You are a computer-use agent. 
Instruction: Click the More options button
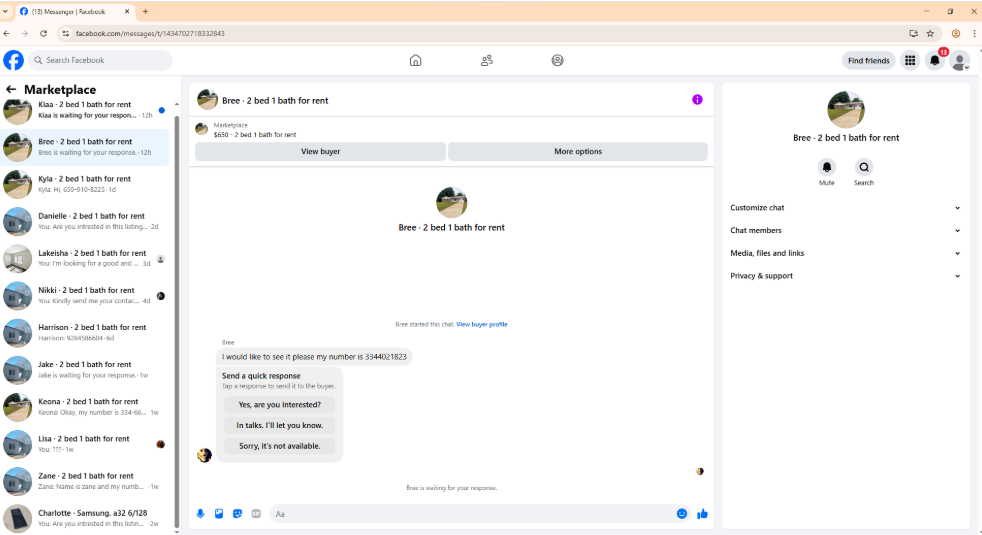click(577, 152)
